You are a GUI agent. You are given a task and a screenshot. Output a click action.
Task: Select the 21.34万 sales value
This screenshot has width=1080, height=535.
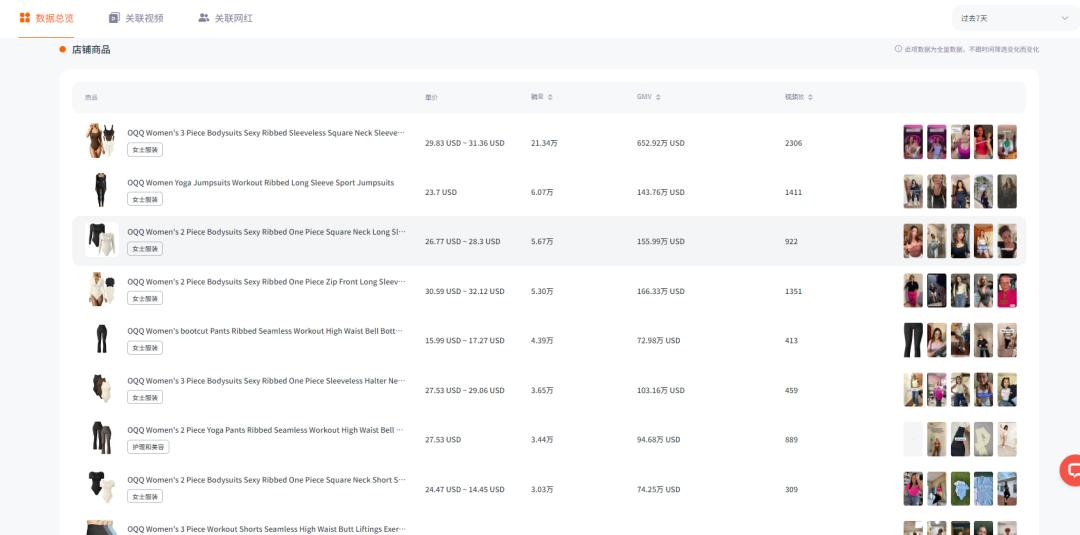coord(544,143)
